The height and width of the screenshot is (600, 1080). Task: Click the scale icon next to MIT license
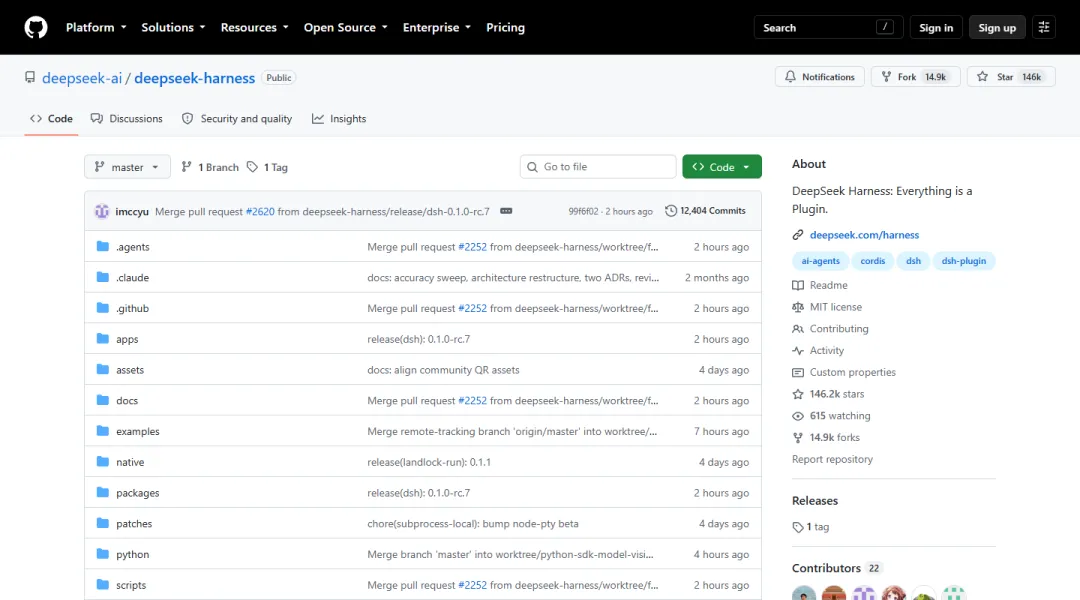798,307
